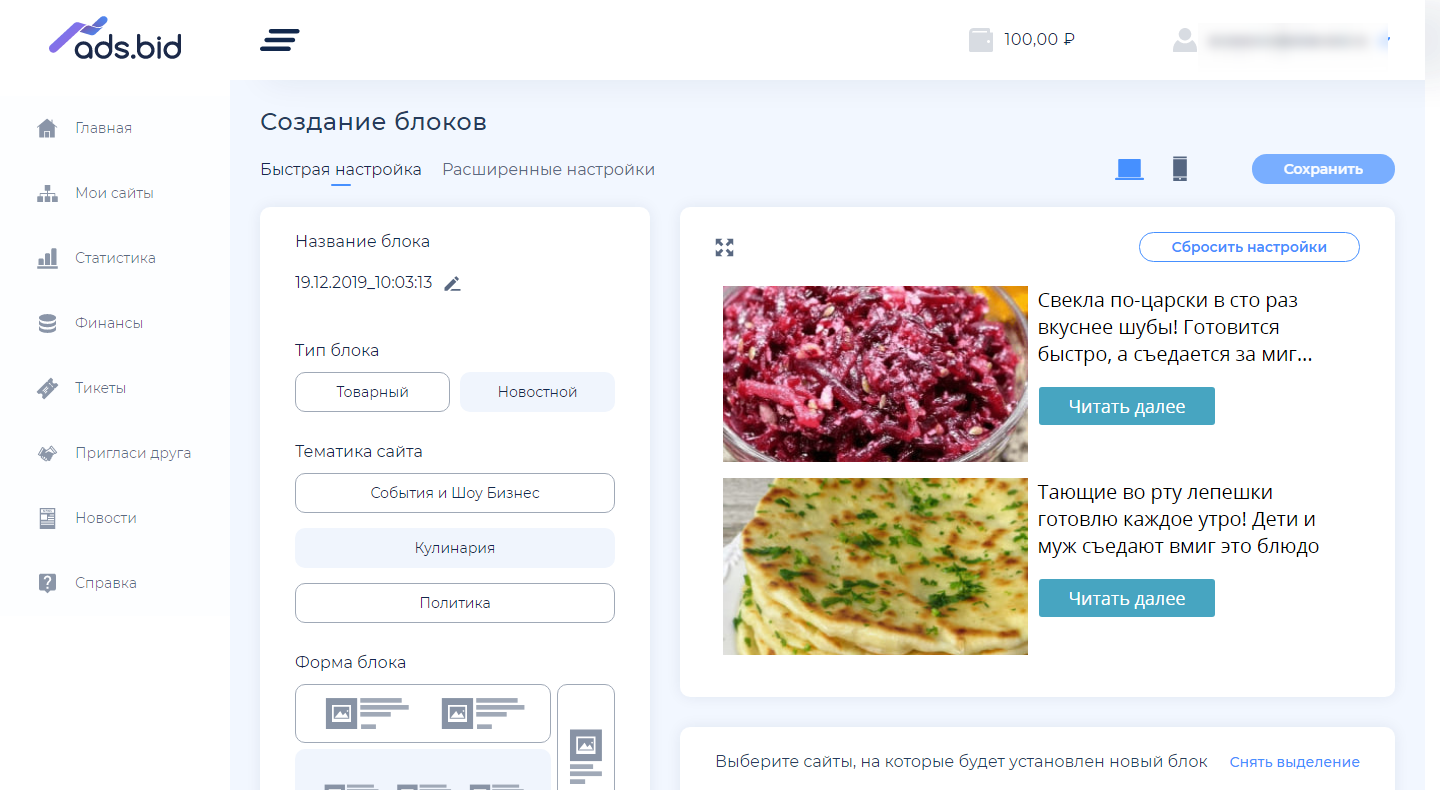Click the wallet balance icon
Screen dimensions: 1440x790
(x=981, y=40)
